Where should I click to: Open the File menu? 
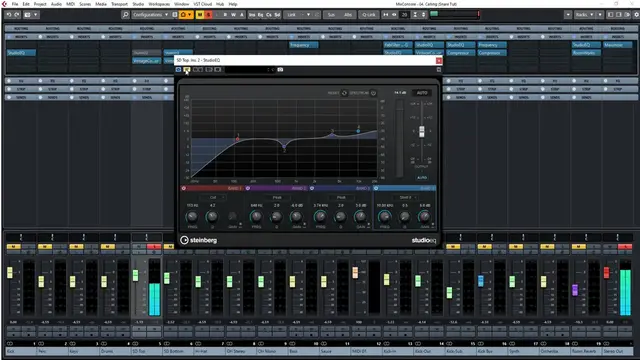pos(15,4)
